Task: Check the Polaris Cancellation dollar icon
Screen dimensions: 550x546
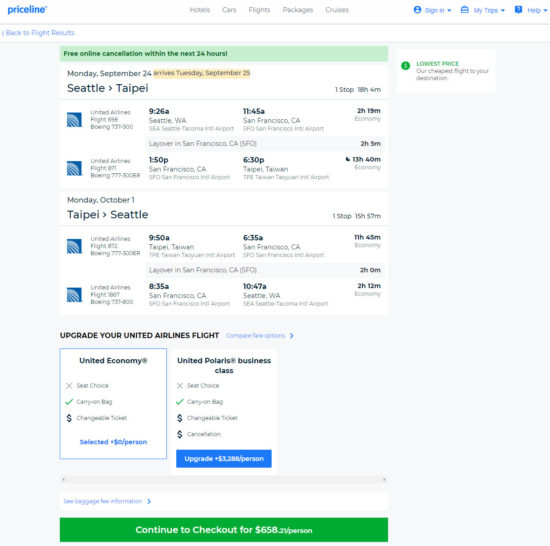Action: [x=180, y=434]
